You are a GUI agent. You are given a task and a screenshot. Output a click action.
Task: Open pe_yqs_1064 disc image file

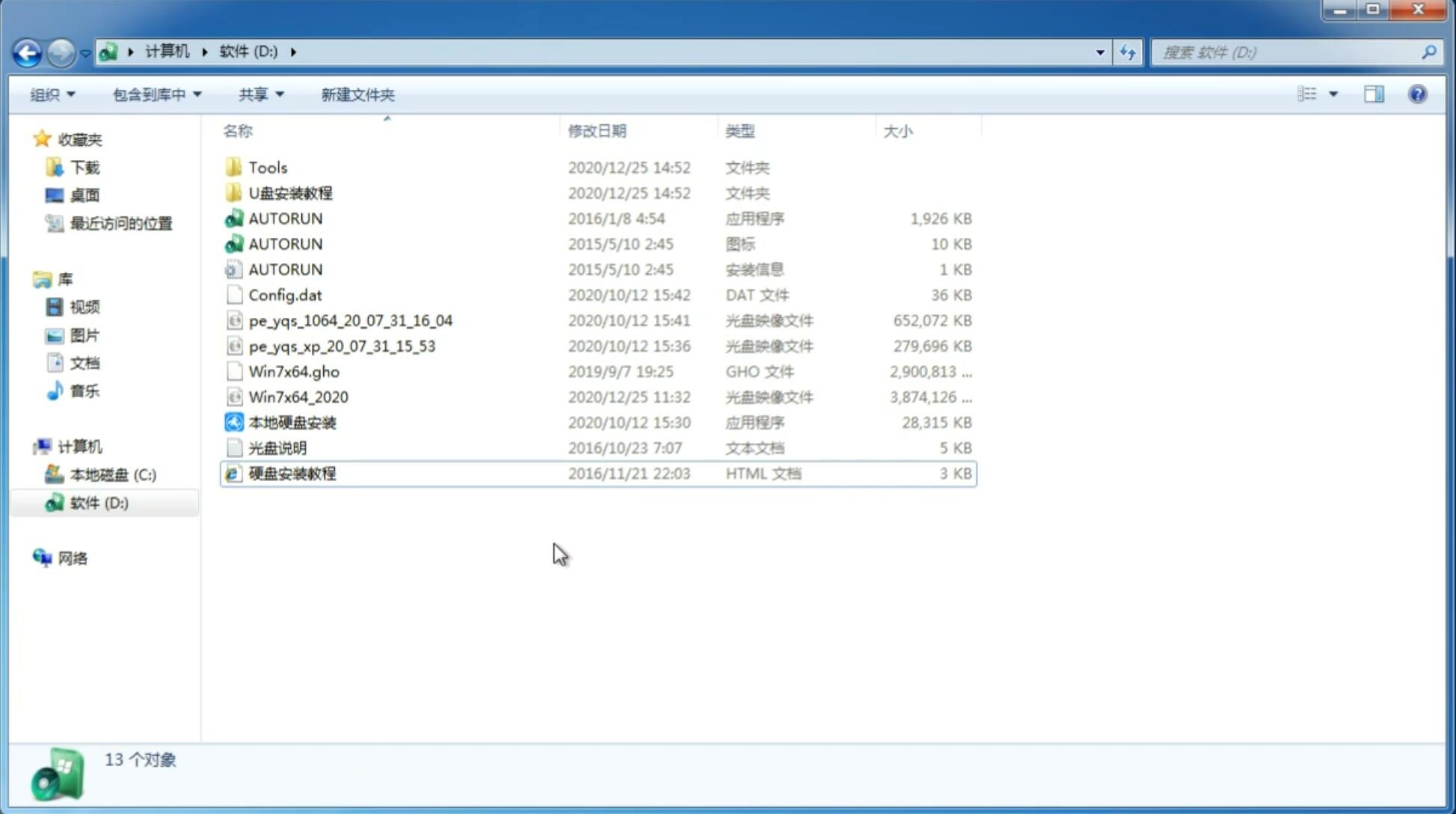pos(350,320)
